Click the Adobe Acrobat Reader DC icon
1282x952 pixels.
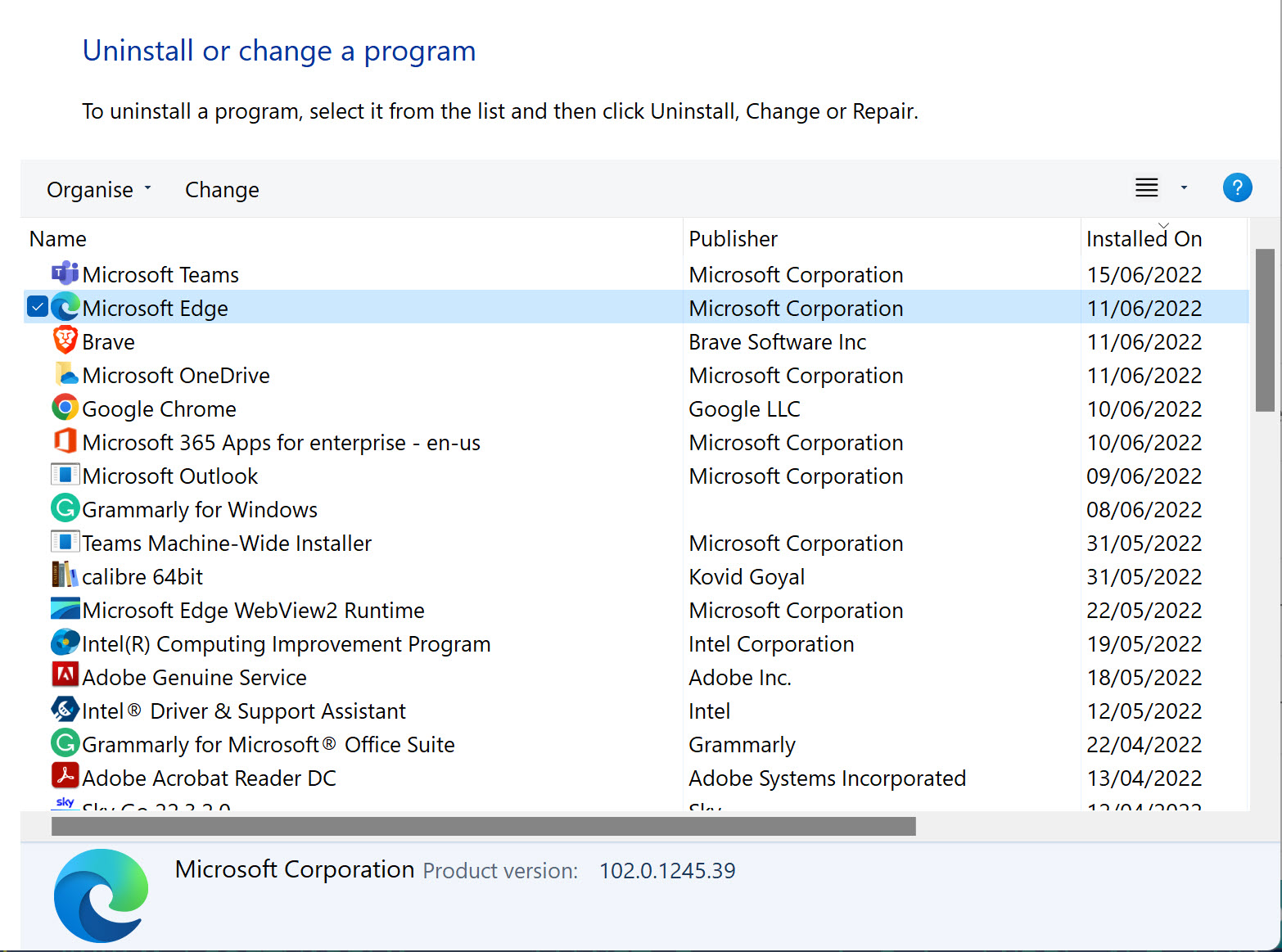65,777
